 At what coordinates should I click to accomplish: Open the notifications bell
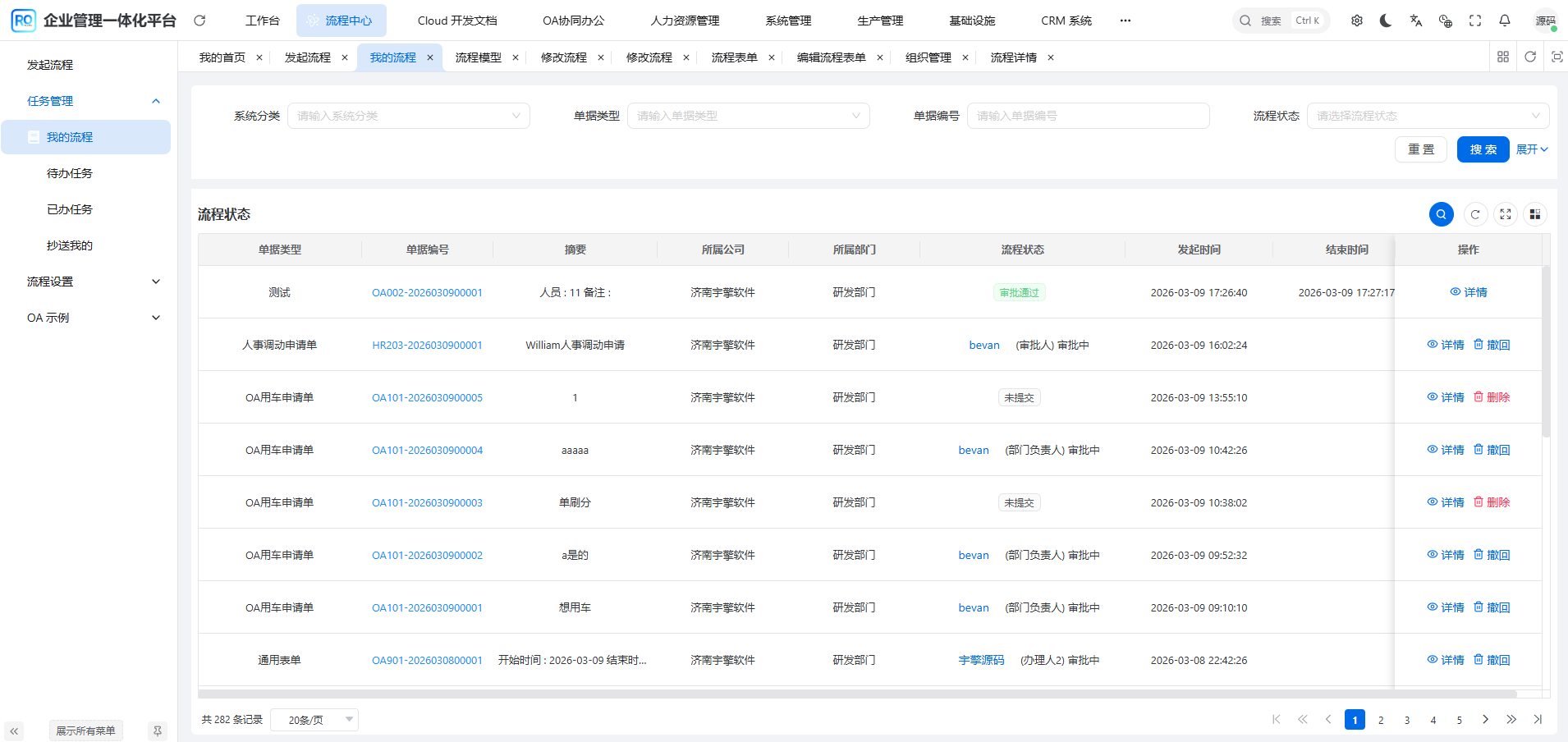coord(1505,21)
